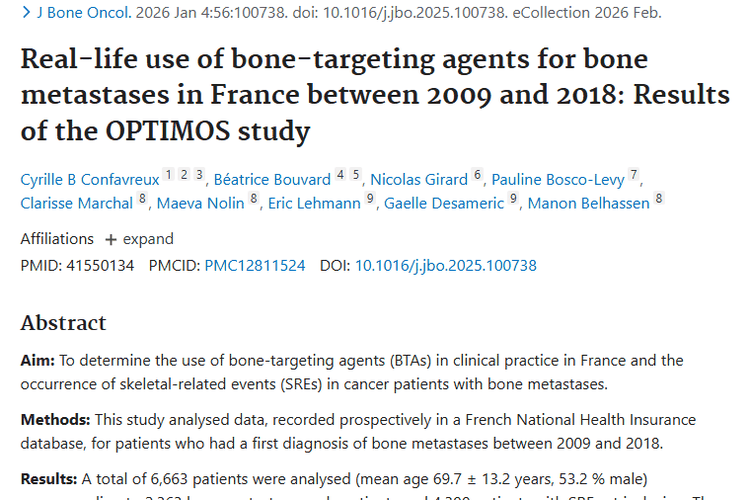Open the PMC12811524 full-text link
The height and width of the screenshot is (500, 750).
click(x=255, y=266)
